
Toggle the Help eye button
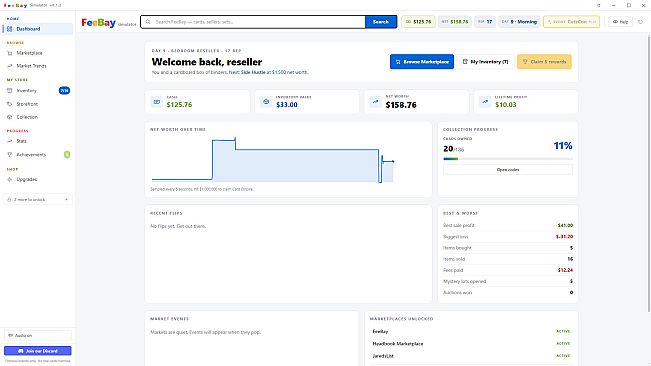(x=621, y=22)
